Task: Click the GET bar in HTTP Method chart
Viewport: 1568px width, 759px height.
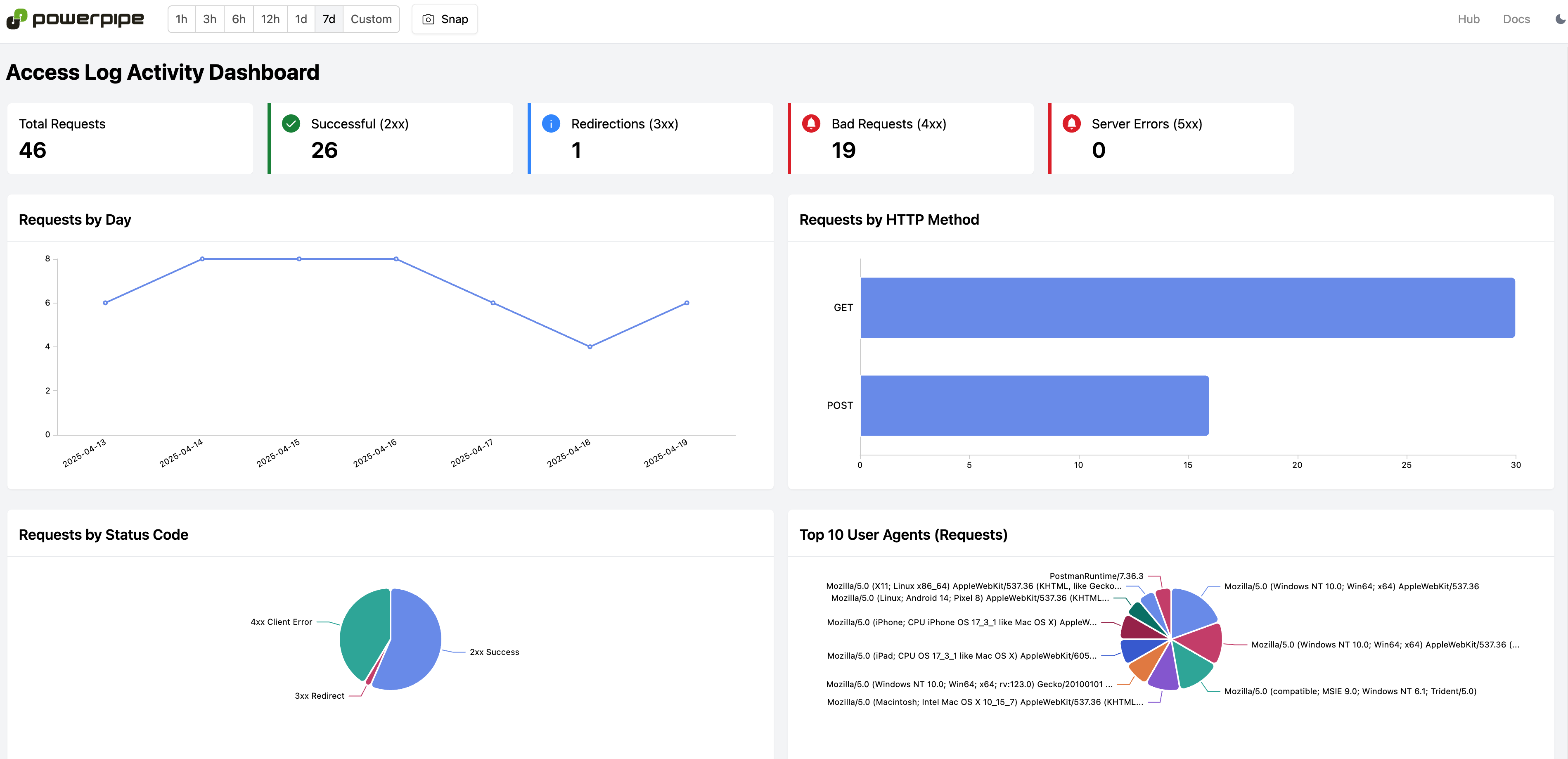Action: (x=1188, y=308)
